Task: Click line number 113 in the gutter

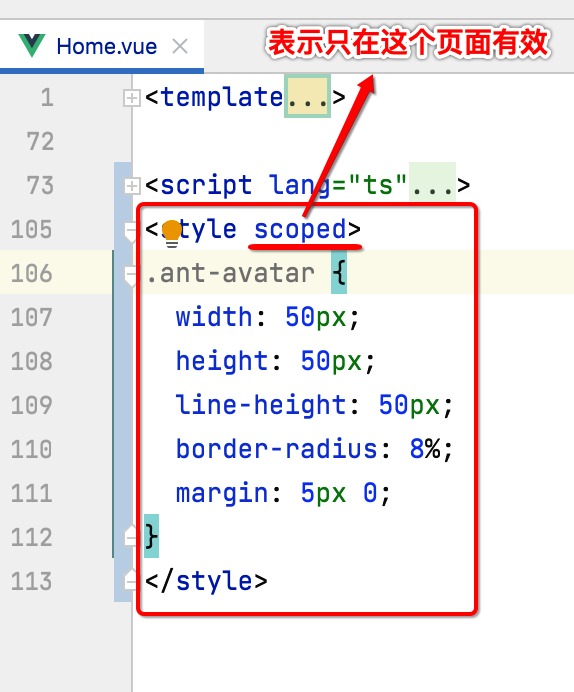Action: click(32, 581)
